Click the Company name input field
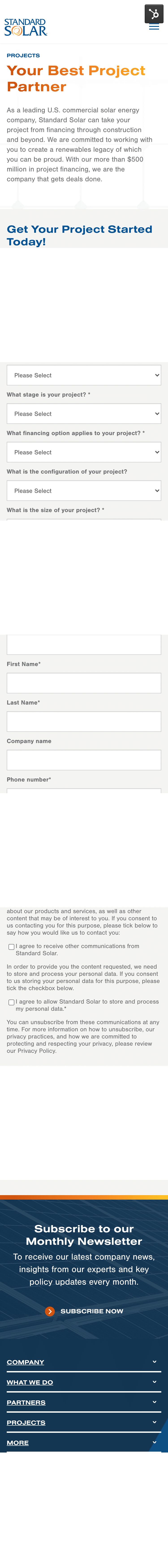 tap(84, 760)
